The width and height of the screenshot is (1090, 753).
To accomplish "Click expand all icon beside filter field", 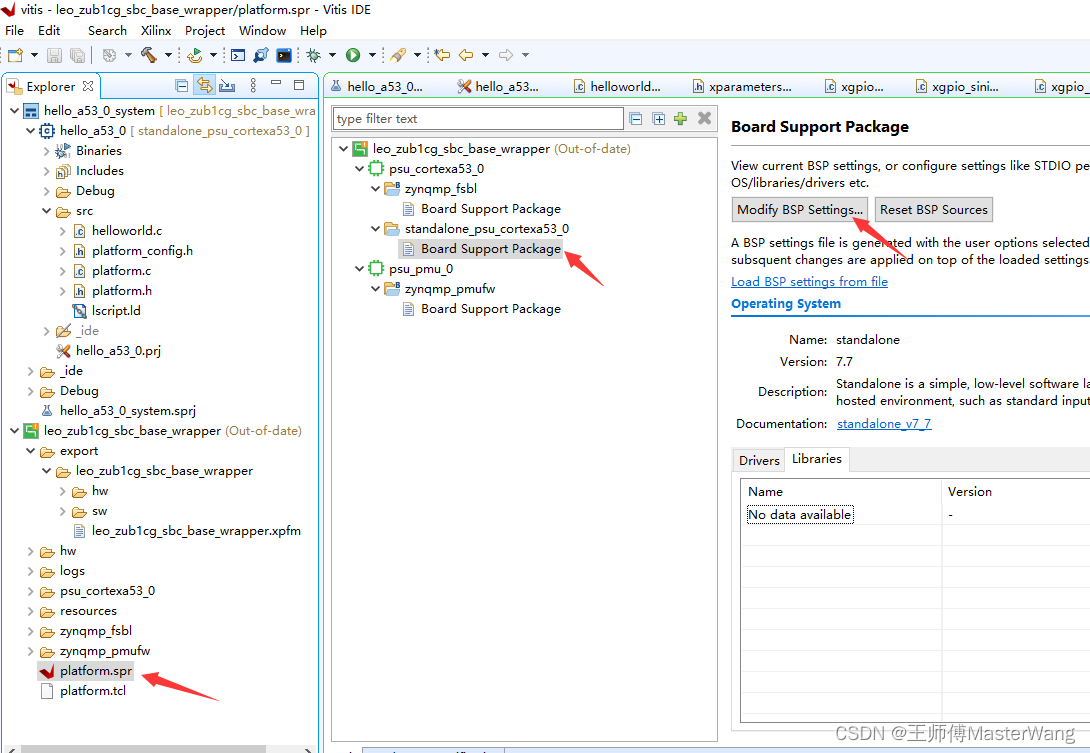I will point(658,118).
